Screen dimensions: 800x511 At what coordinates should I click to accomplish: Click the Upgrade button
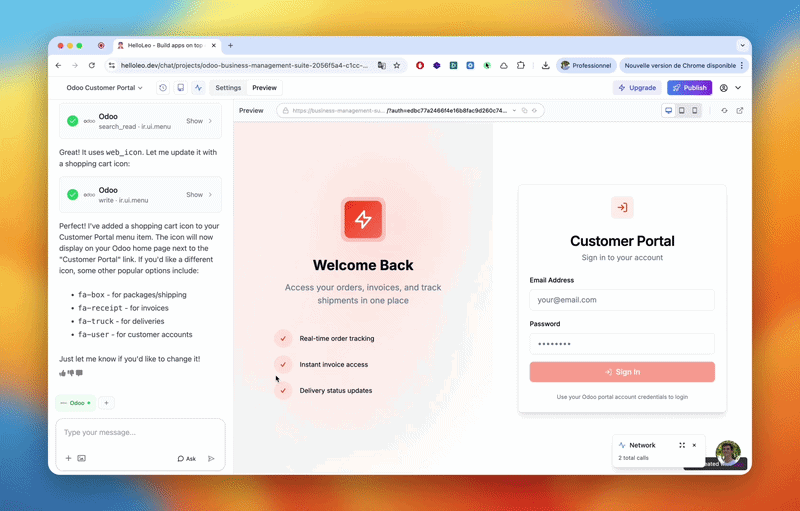(x=637, y=88)
